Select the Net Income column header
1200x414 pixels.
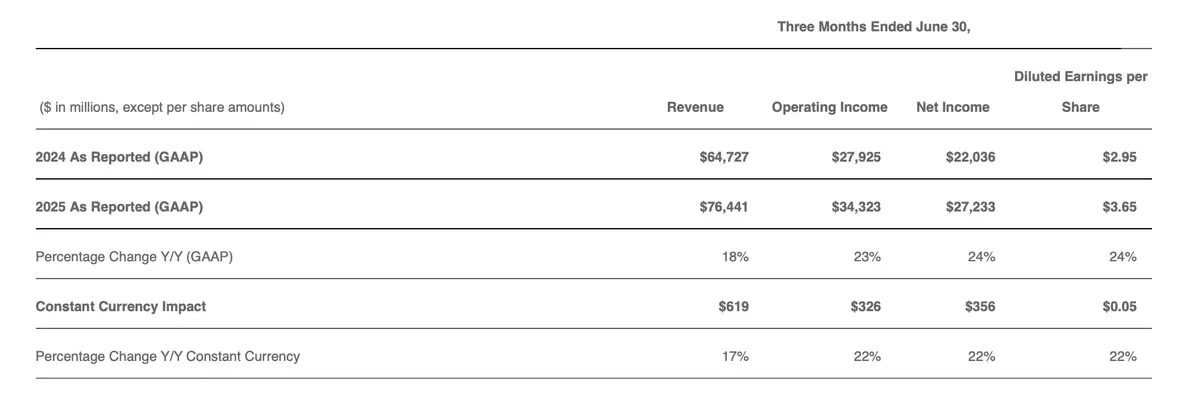click(952, 107)
